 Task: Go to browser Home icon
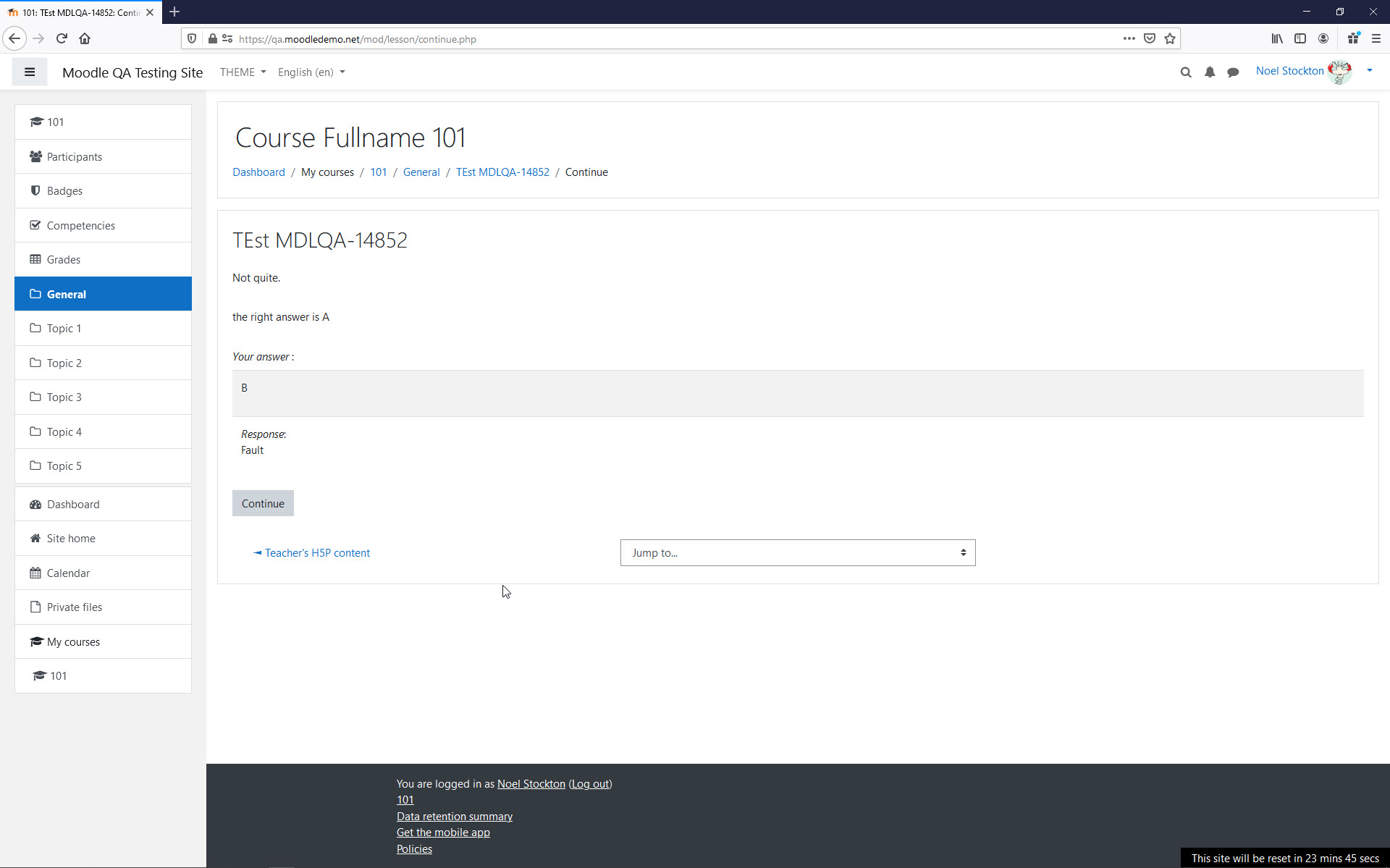pos(85,38)
